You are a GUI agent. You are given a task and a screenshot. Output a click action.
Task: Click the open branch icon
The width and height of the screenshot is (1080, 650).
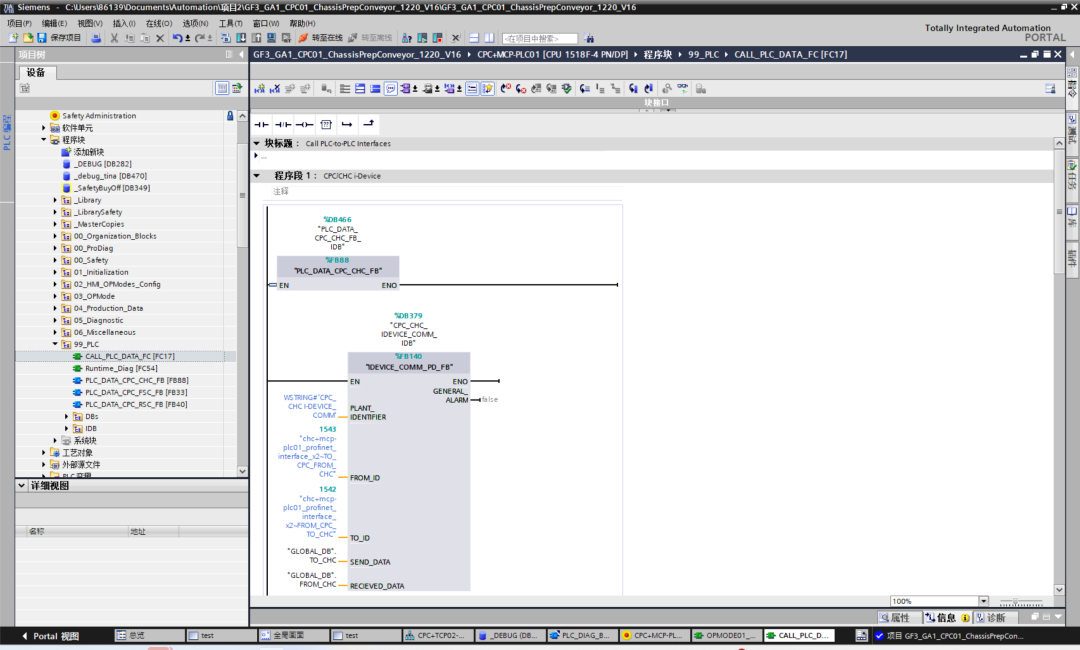point(347,125)
